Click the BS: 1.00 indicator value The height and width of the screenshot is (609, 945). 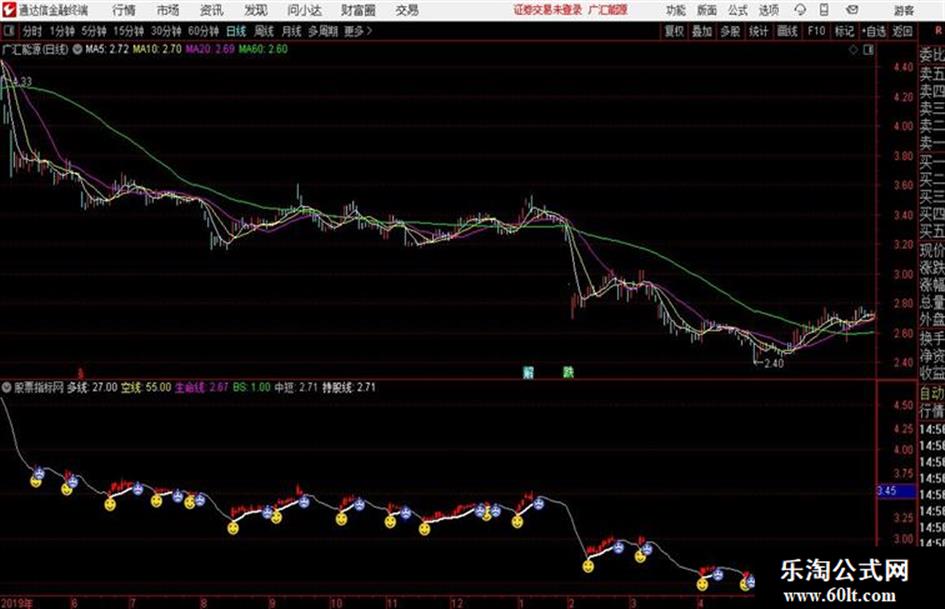(251, 387)
